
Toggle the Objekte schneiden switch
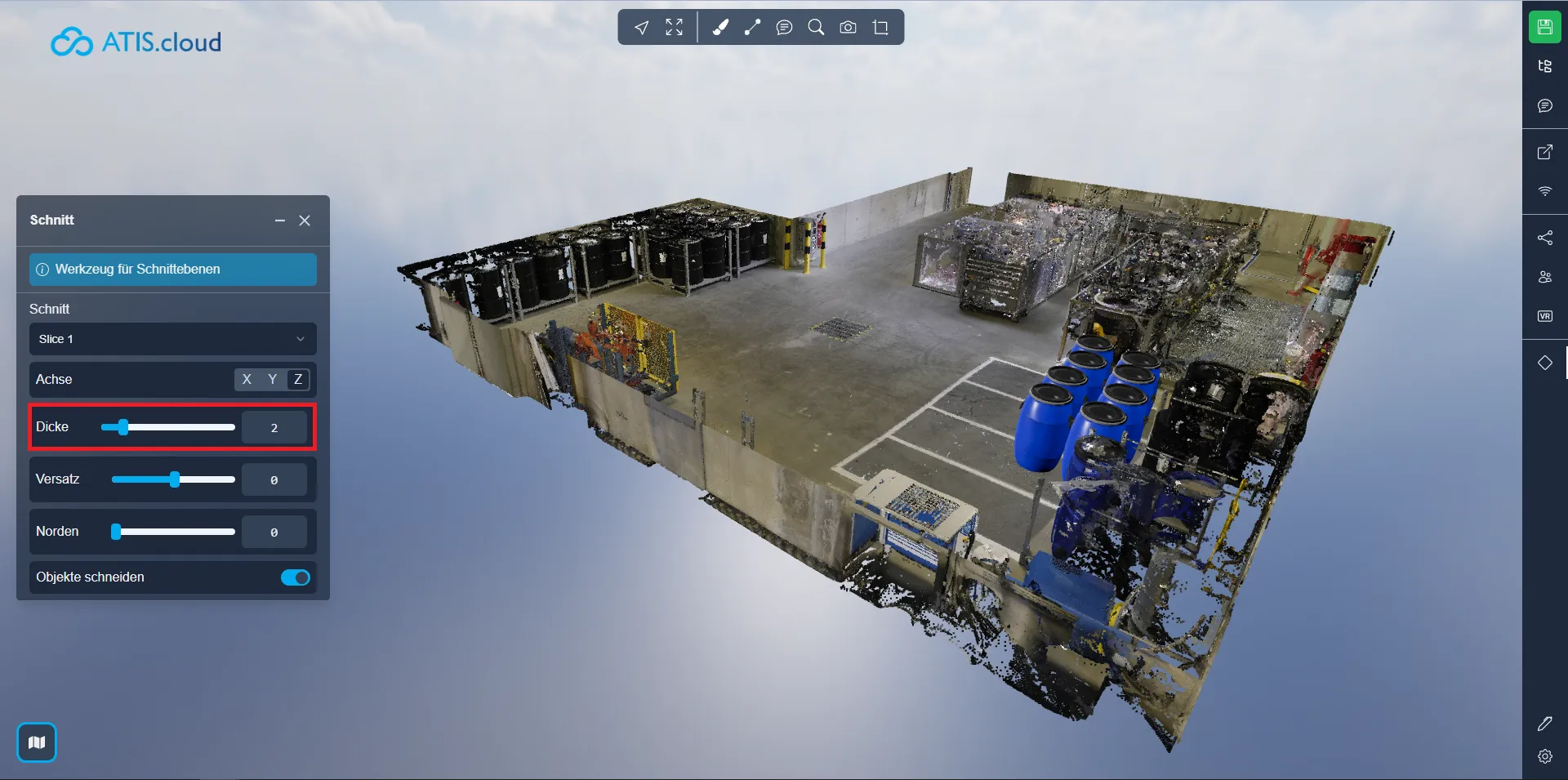[x=295, y=577]
